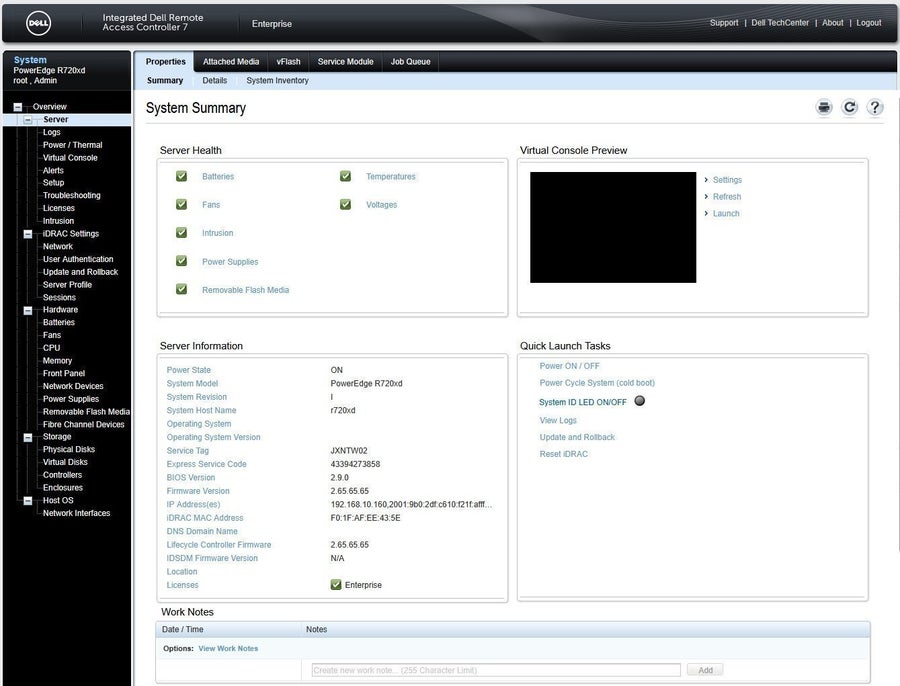The height and width of the screenshot is (686, 900).
Task: Collapse the Server tree node
Action: coord(28,120)
